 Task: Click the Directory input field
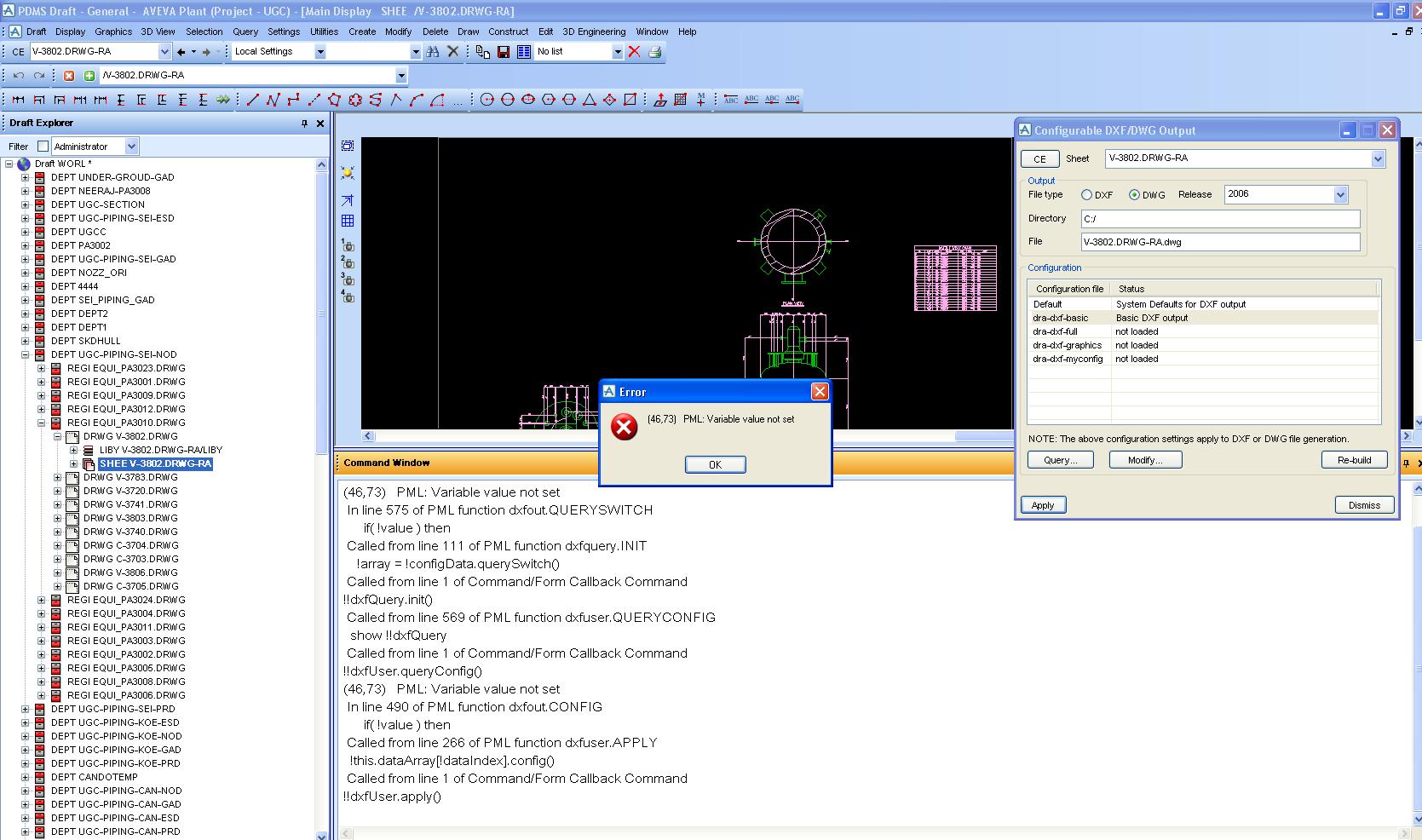(1220, 219)
